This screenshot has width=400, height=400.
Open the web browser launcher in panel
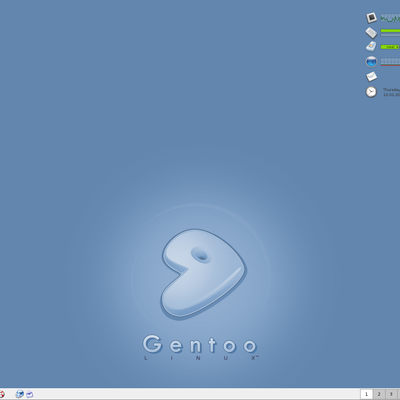[x=20, y=394]
